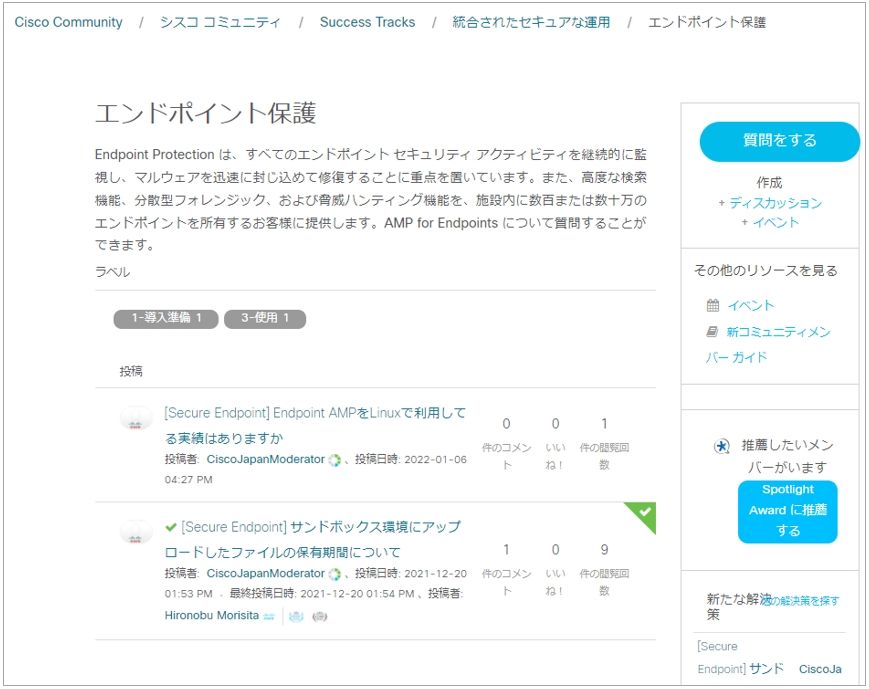Click 最終投稿日時 2021-12-20 01:54 PM text
869x689 pixels.
(x=322, y=594)
